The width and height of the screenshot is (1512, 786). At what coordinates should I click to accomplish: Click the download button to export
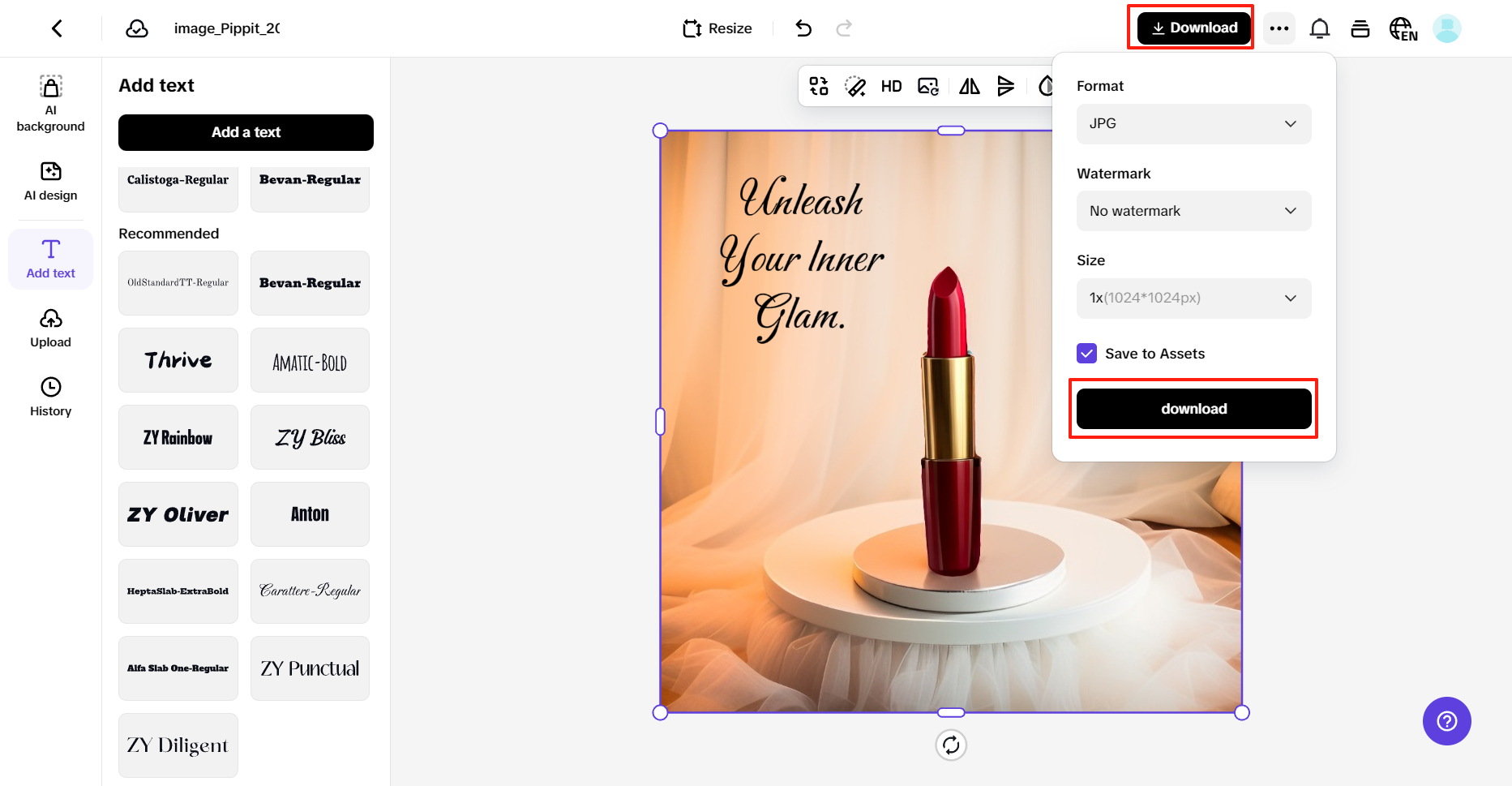[1193, 408]
